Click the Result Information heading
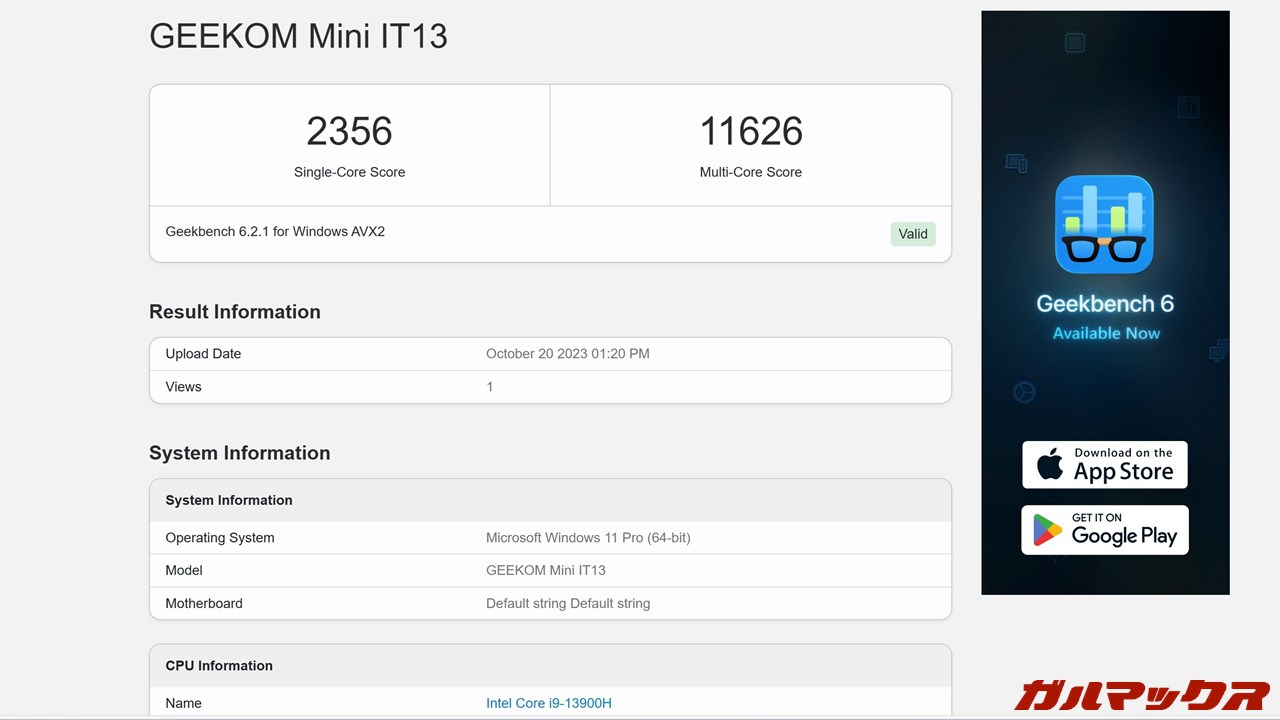1280x720 pixels. point(234,311)
